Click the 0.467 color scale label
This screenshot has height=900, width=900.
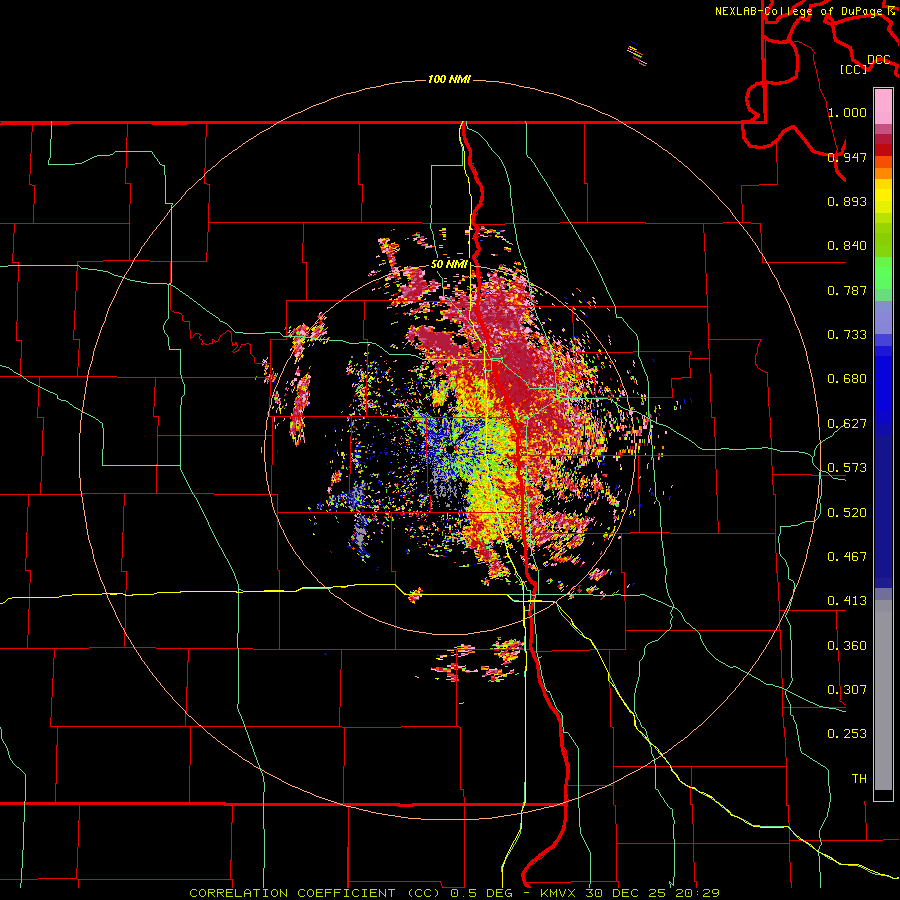point(847,557)
